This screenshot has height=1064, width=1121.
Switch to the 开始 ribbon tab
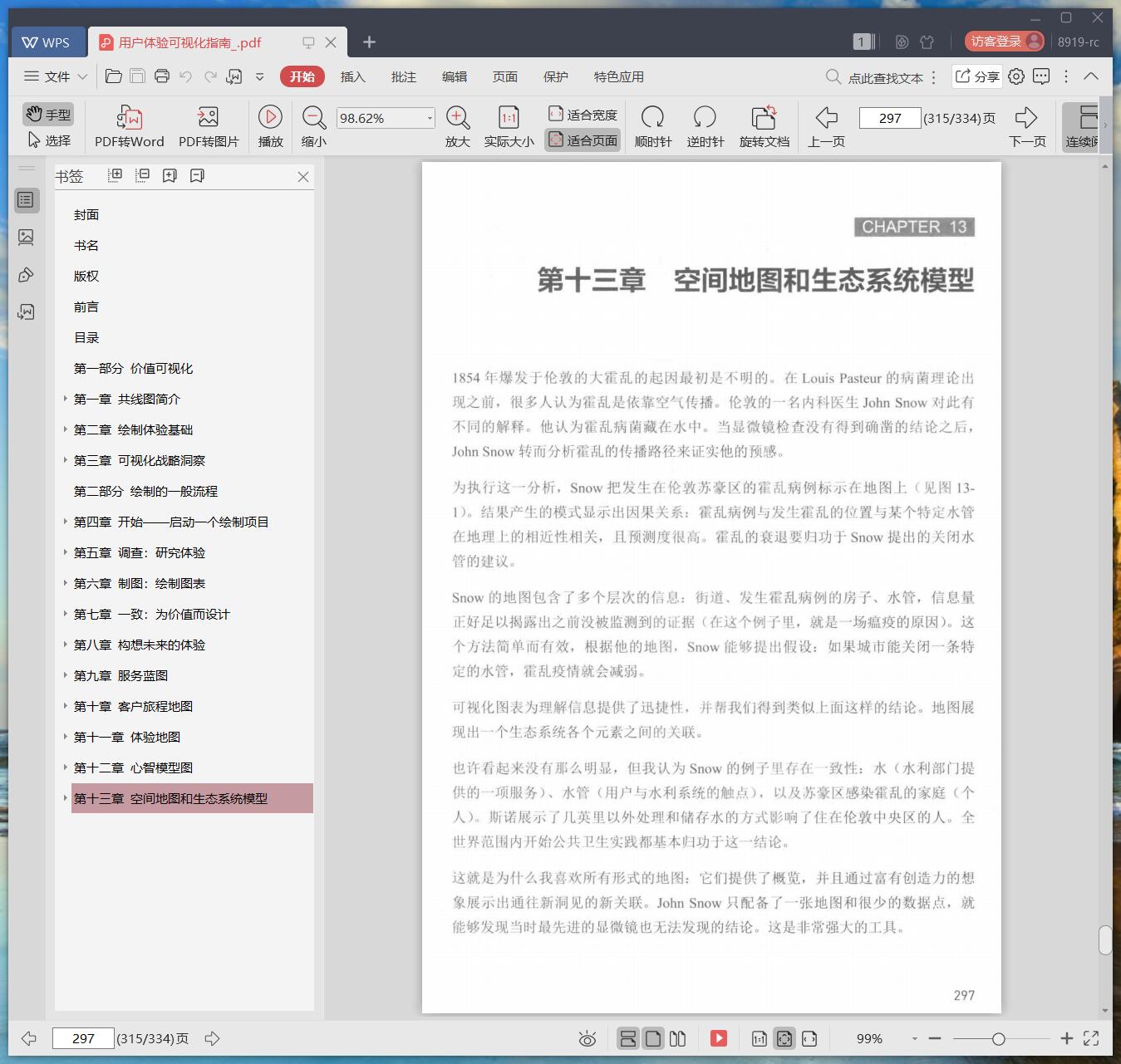[302, 76]
